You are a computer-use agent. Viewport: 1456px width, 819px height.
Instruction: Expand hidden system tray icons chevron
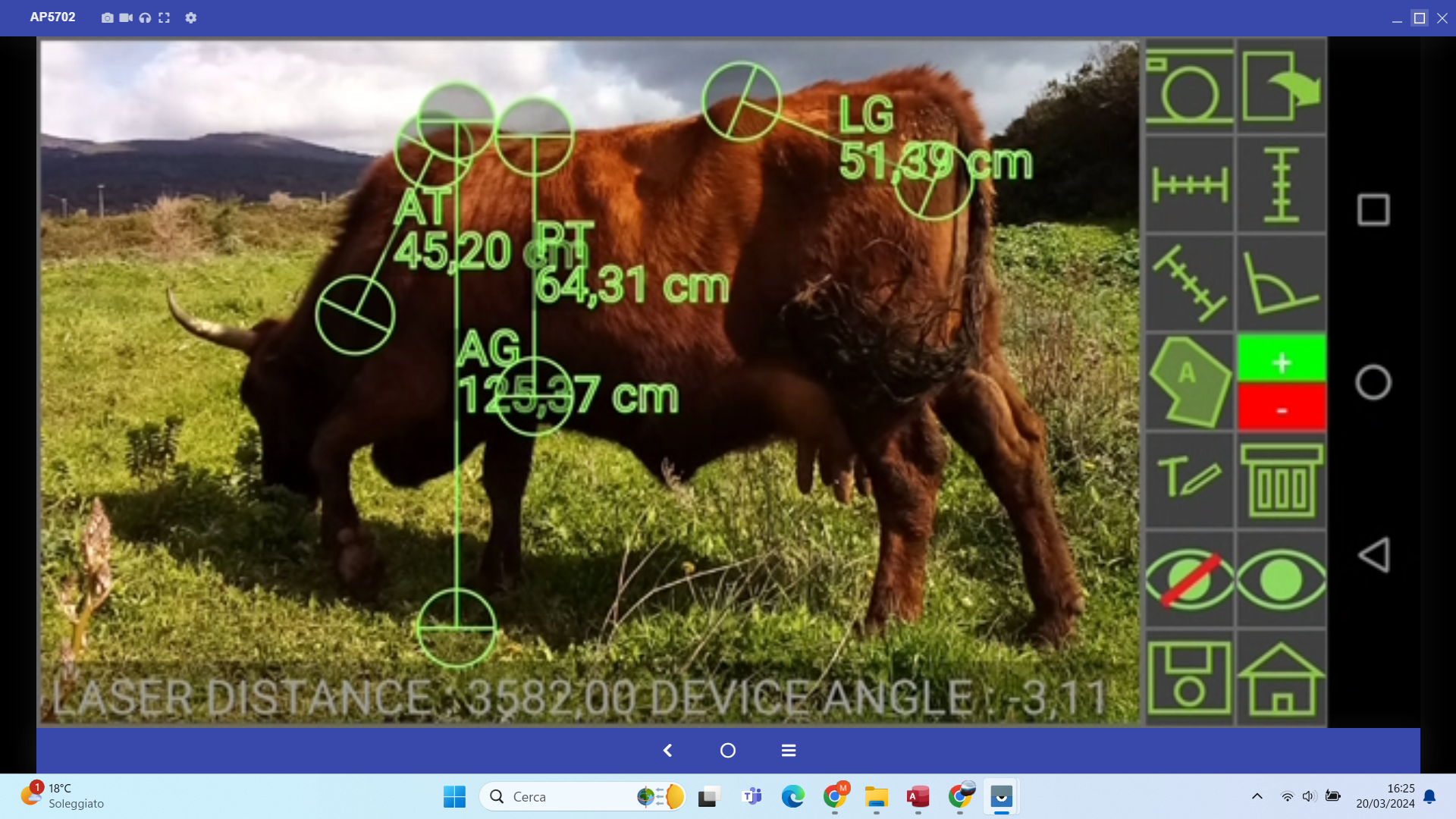1257,796
